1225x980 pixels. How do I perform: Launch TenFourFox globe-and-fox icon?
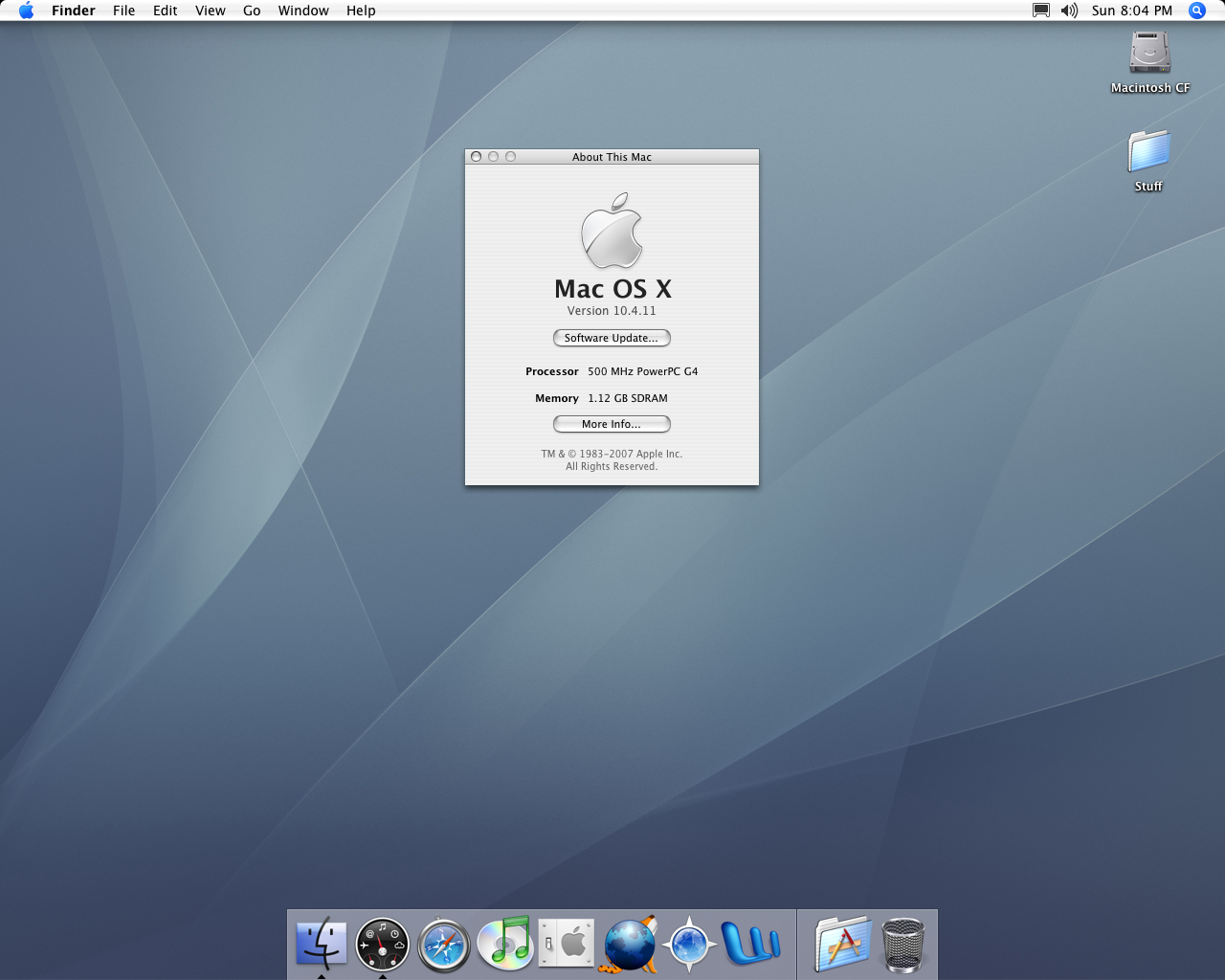click(629, 945)
